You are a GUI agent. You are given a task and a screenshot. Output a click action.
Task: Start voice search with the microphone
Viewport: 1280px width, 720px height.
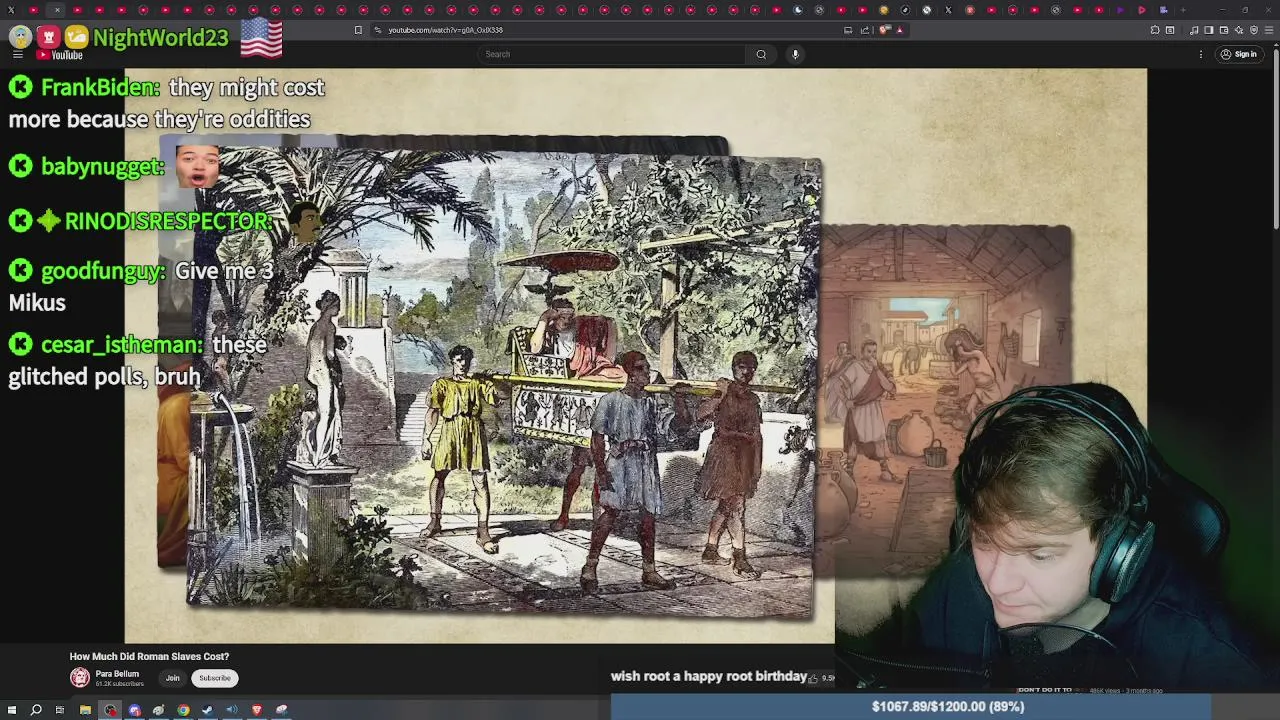(795, 54)
